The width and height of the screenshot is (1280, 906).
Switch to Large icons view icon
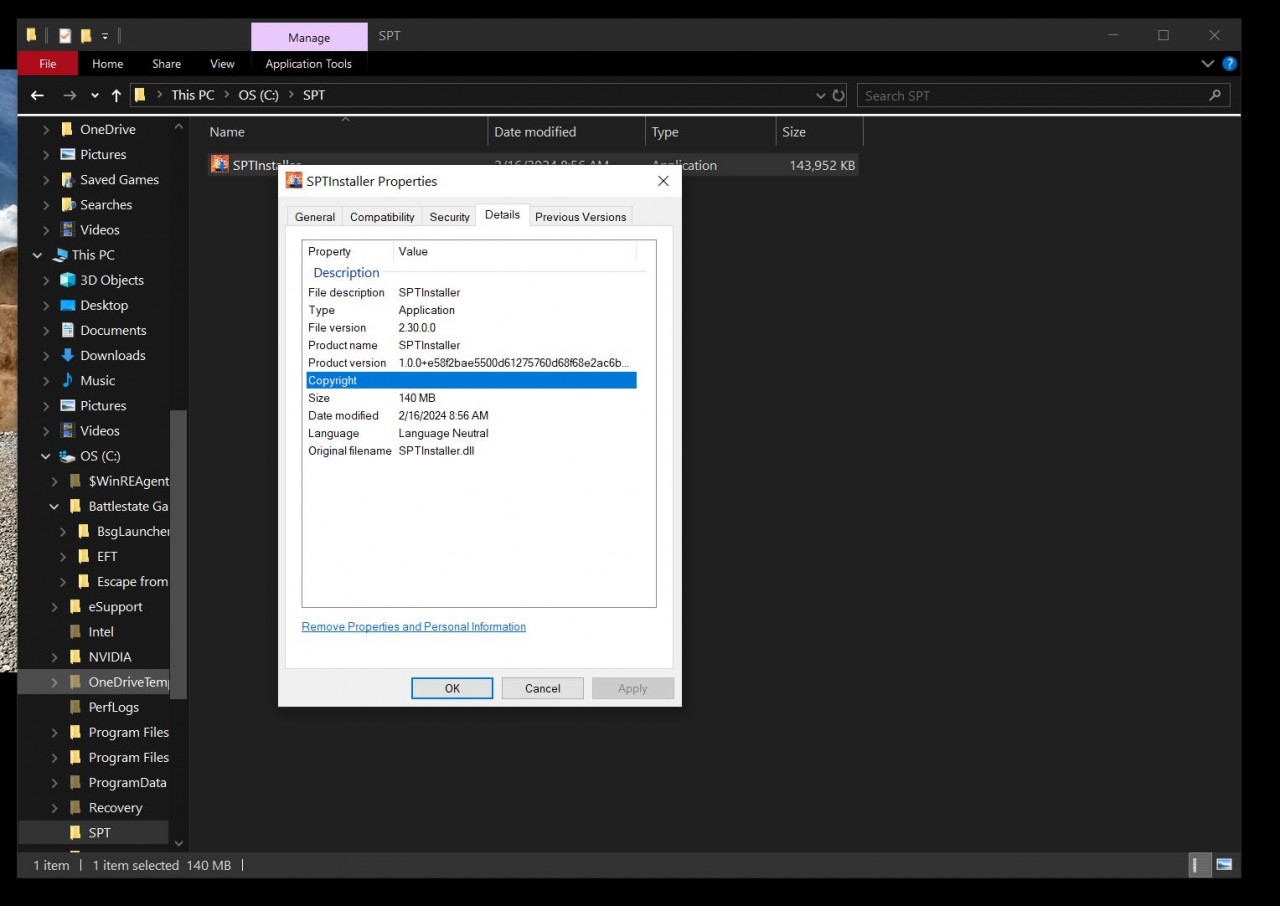[1224, 865]
